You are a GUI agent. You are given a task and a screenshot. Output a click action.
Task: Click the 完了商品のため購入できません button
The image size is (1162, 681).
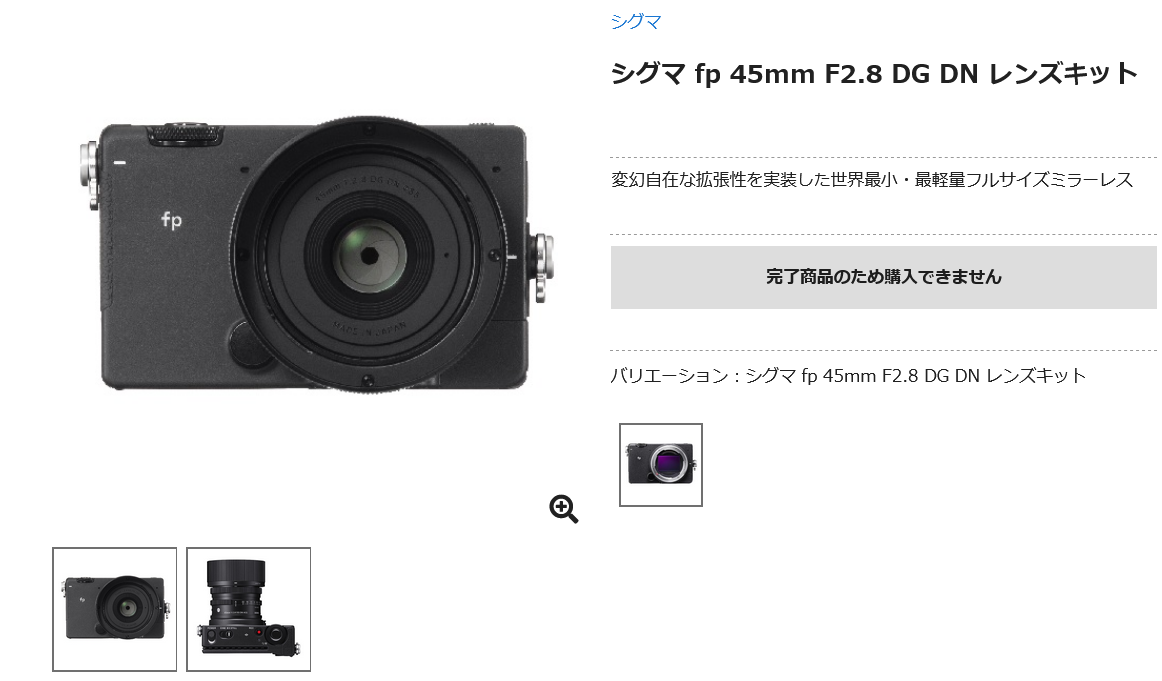[x=883, y=277]
